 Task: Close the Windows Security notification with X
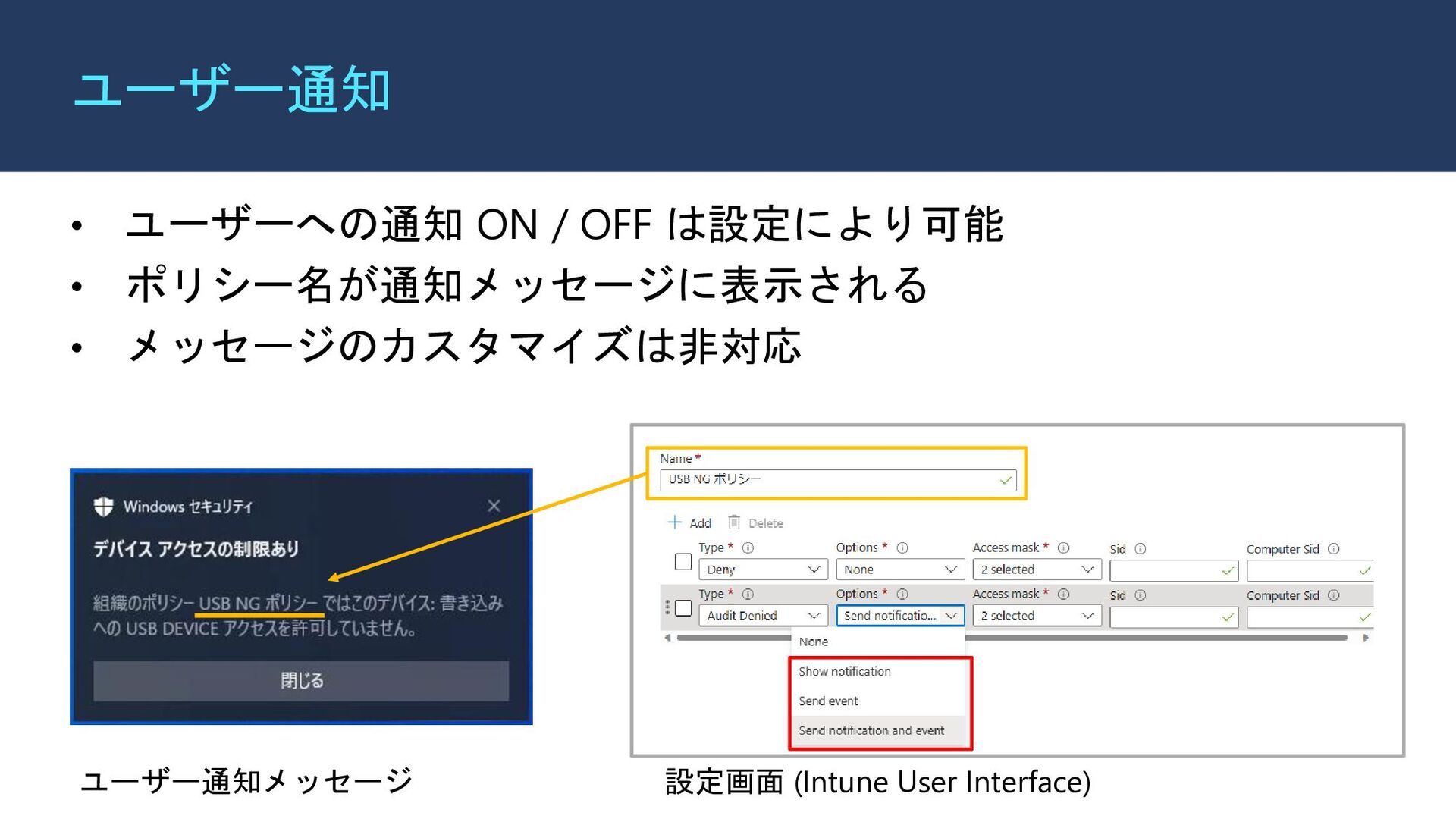point(494,506)
